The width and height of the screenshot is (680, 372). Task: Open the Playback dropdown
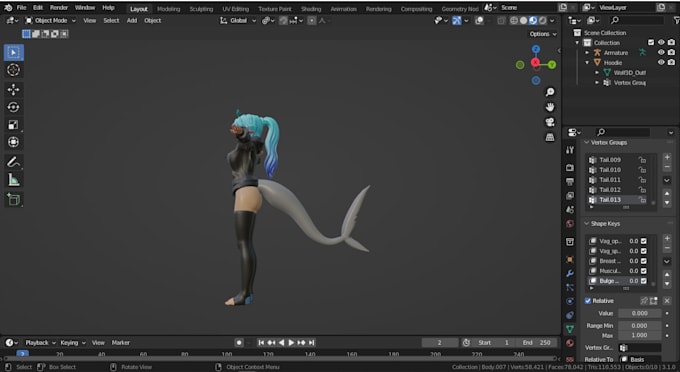40,343
